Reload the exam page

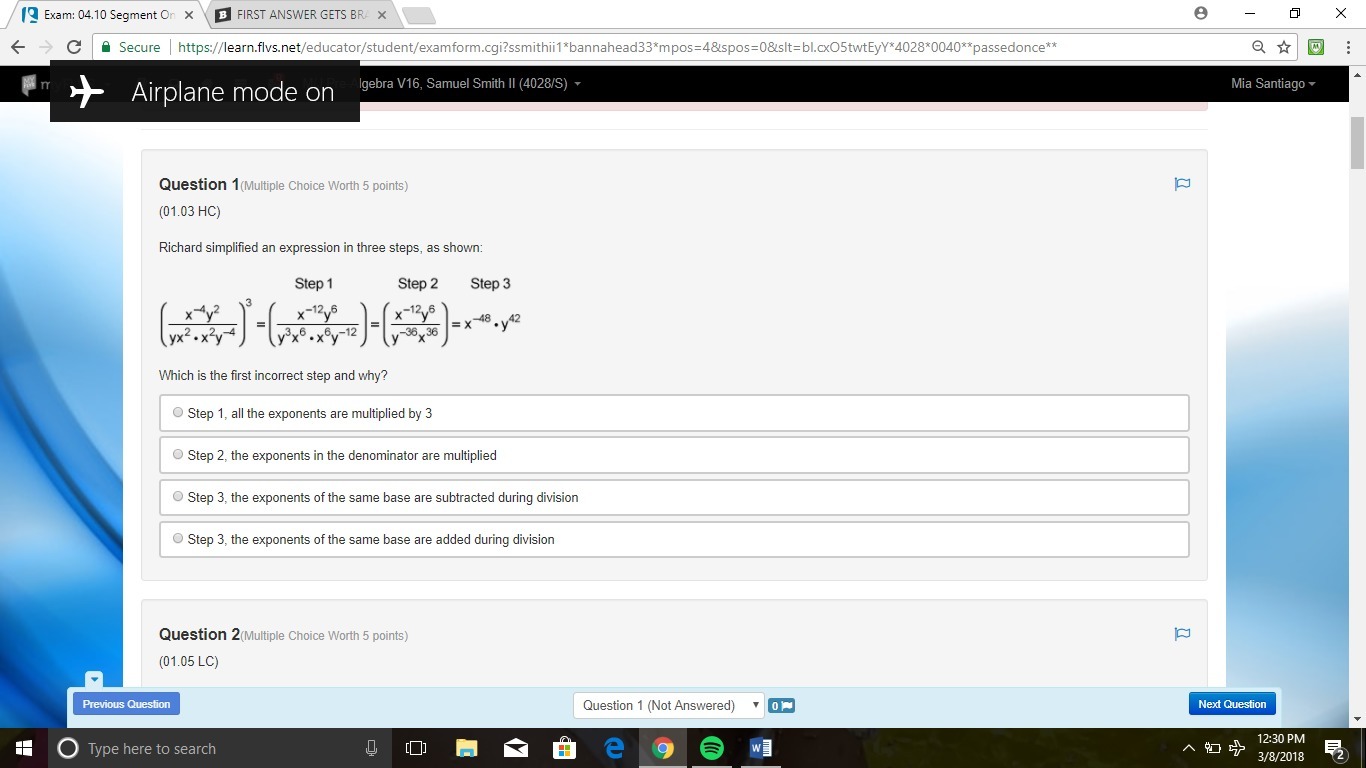point(73,47)
